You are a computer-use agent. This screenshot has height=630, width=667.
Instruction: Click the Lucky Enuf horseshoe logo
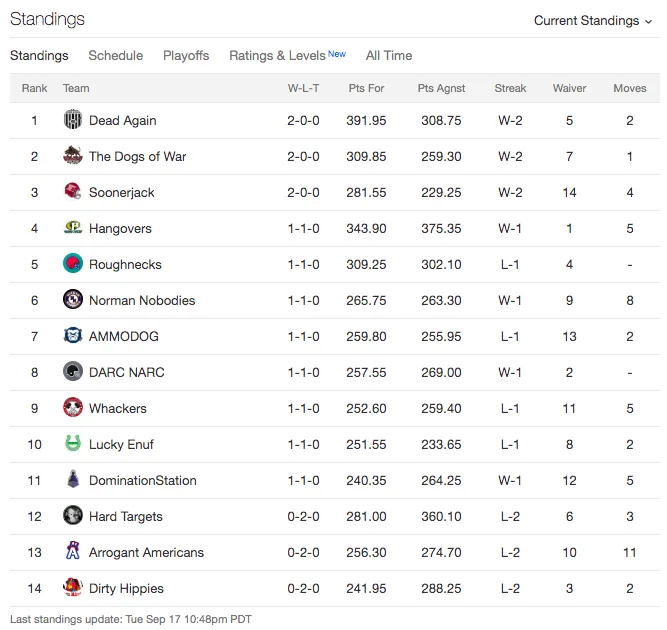pos(73,443)
